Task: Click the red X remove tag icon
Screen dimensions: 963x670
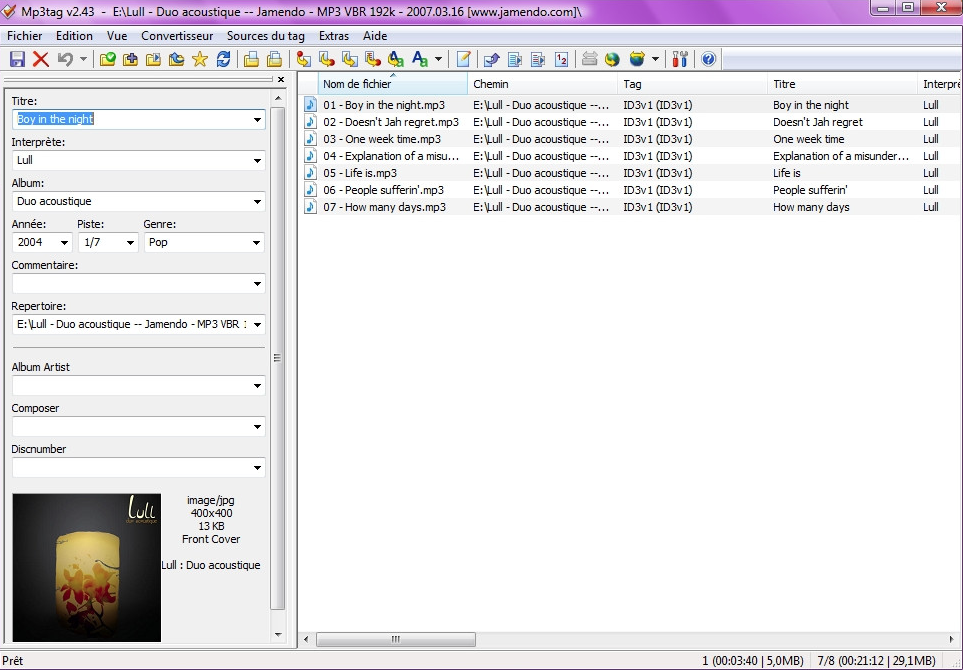Action: (x=41, y=60)
